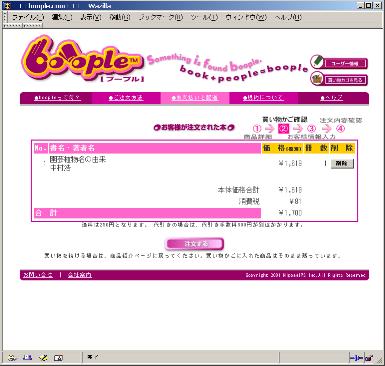Open the ファイル (File) menu
Image resolution: width=385 pixels, height=366 pixels.
click(27, 17)
